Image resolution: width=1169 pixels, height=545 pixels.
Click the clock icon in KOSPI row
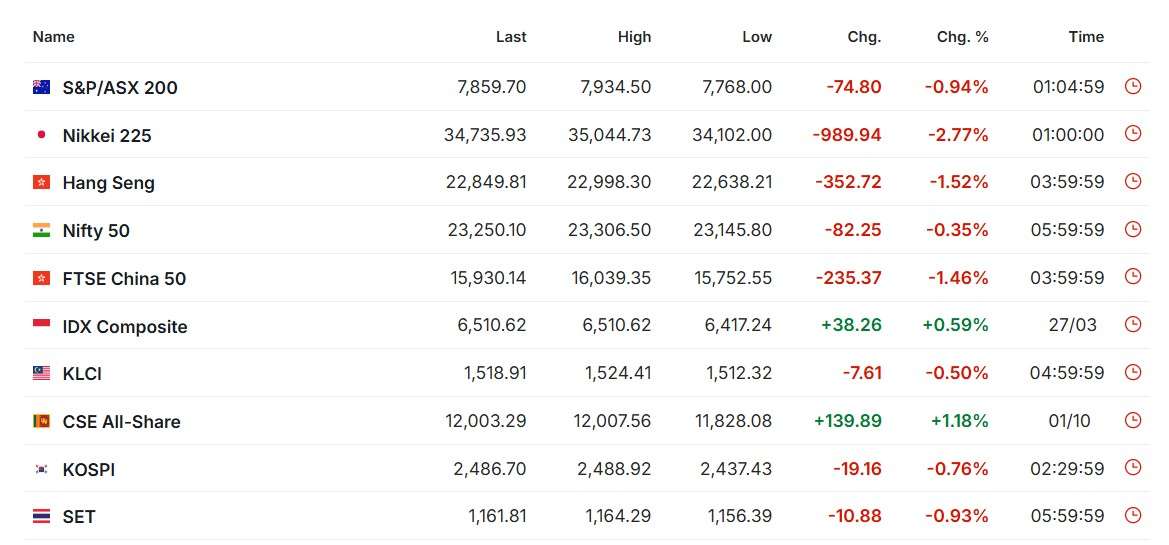point(1132,468)
